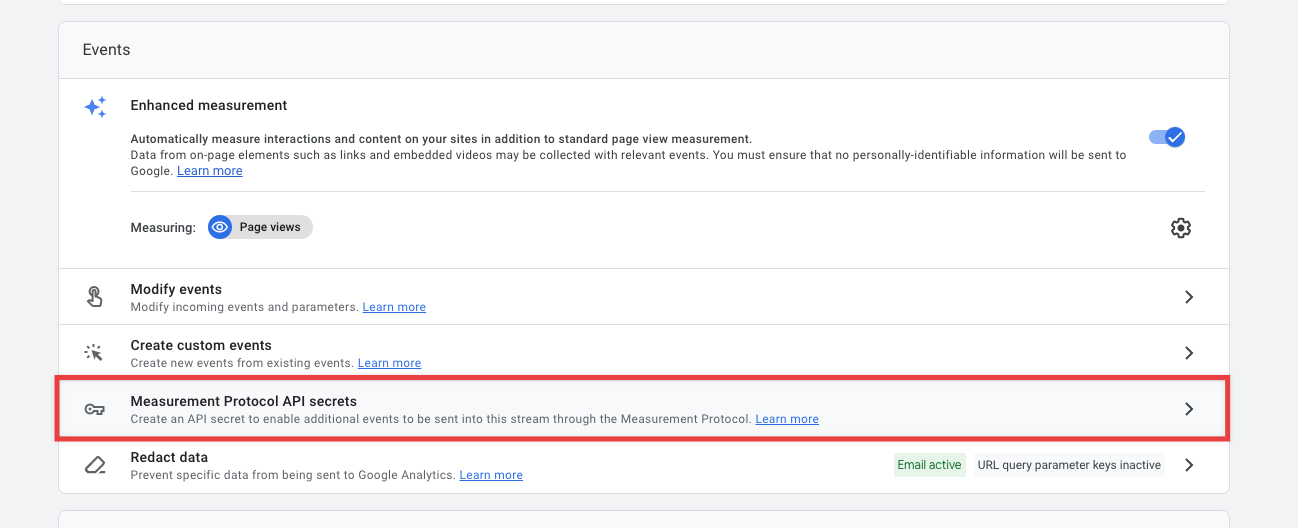This screenshot has height=528, width=1298.
Task: Open Learn more for Measurement Protocol
Action: click(787, 419)
